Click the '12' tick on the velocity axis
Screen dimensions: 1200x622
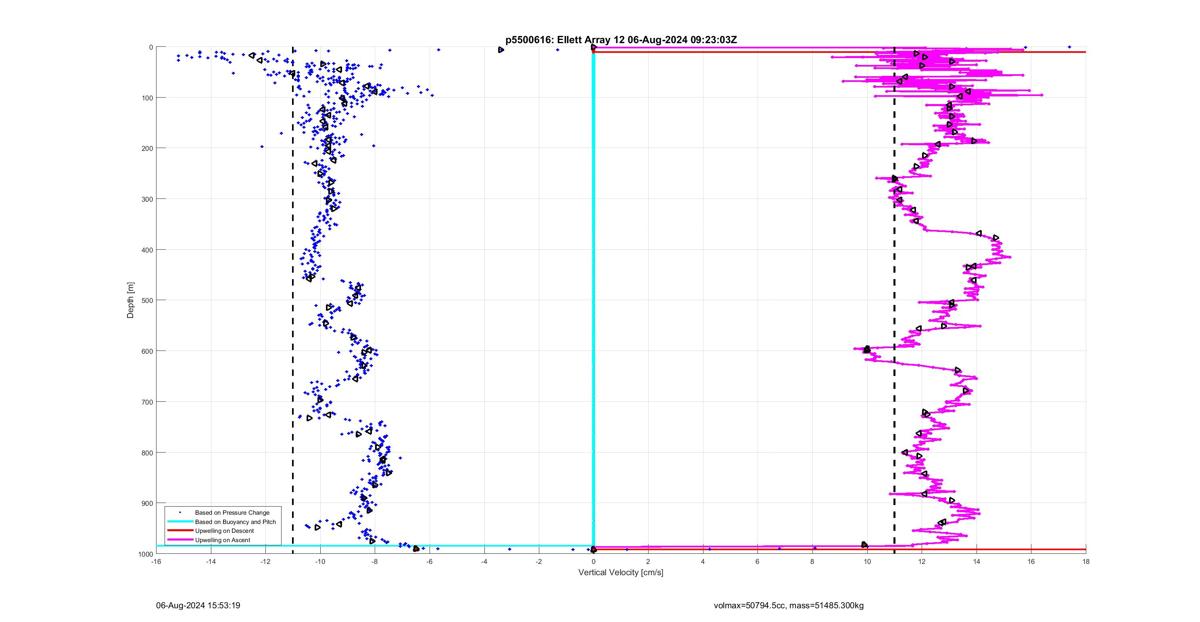click(x=922, y=562)
